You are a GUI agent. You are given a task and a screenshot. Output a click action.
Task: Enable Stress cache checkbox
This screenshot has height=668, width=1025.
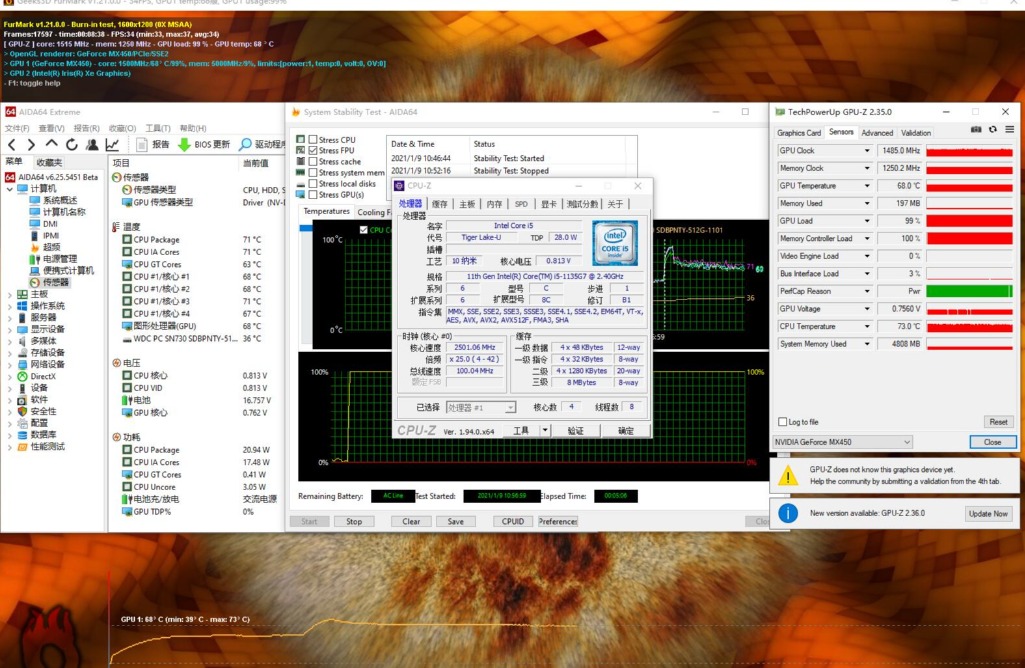coord(313,161)
